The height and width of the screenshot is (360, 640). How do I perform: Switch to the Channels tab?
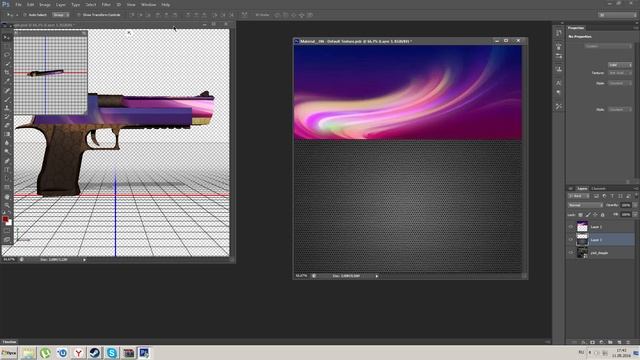click(598, 189)
